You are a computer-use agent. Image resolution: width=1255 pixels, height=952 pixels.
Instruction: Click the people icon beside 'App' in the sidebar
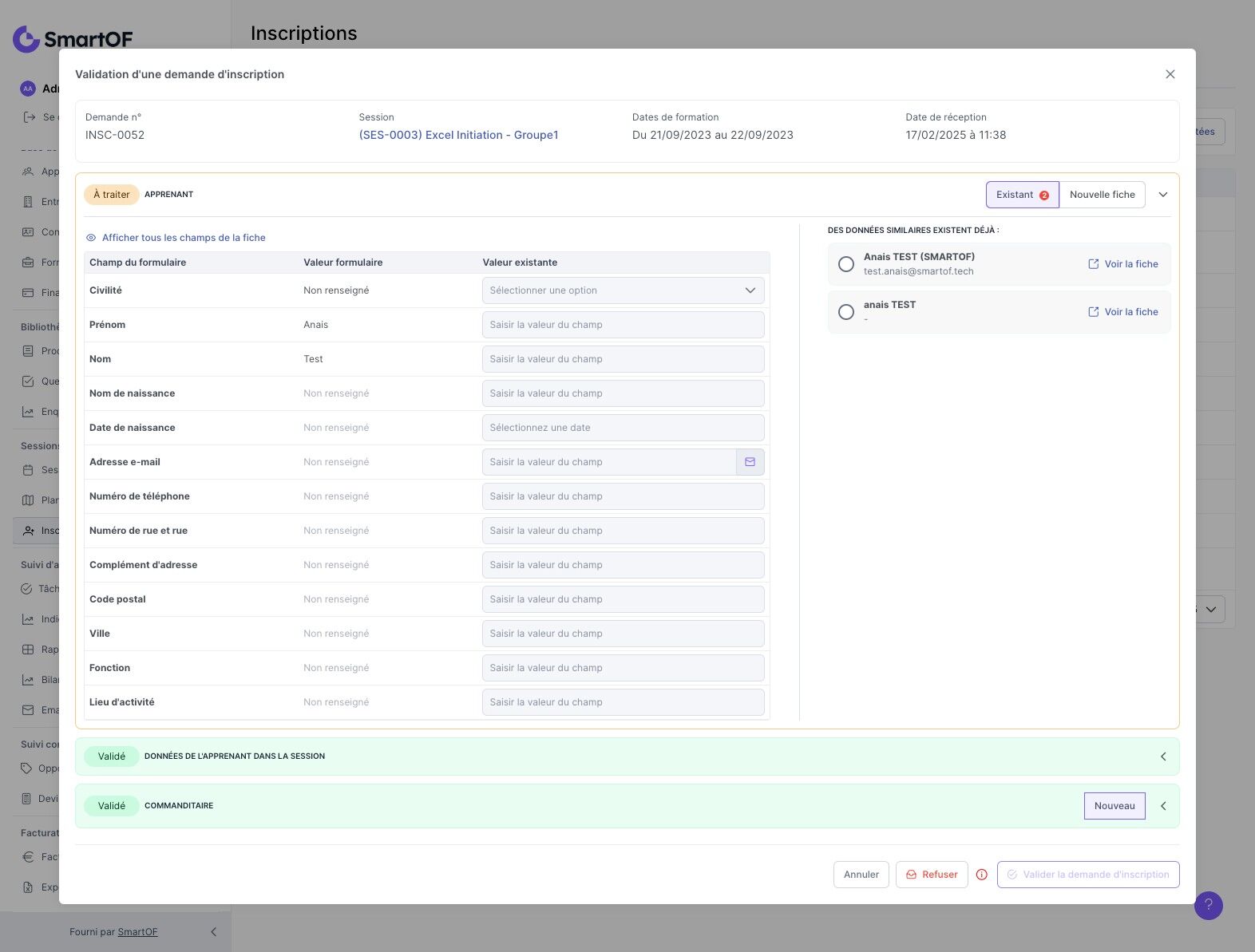click(28, 172)
